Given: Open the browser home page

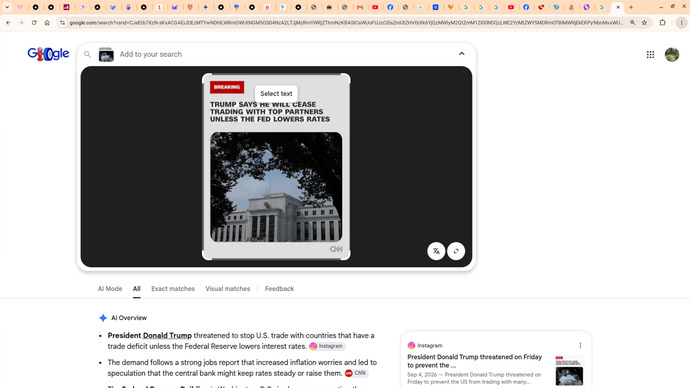Looking at the screenshot, I should tap(47, 22).
